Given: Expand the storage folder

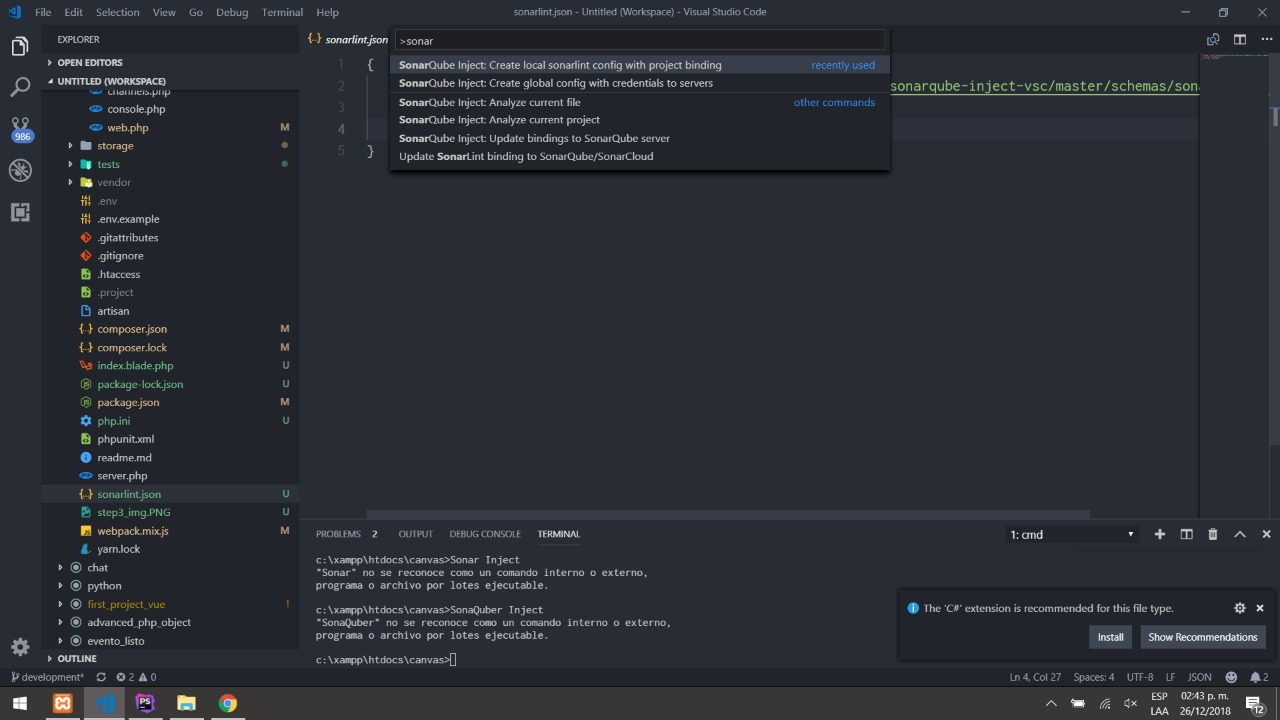Looking at the screenshot, I should pos(115,146).
